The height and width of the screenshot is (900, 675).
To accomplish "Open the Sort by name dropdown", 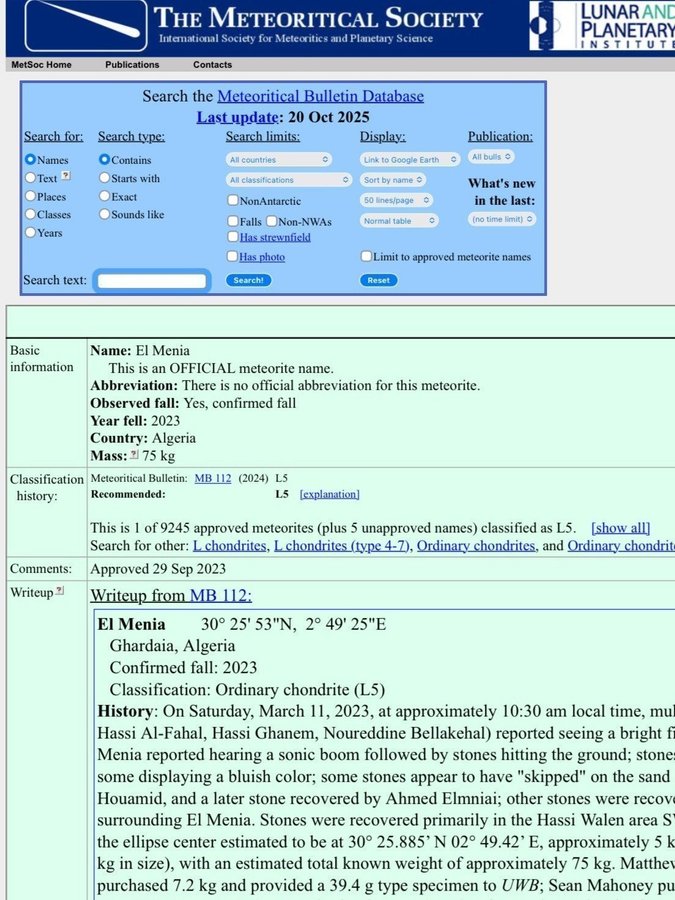I will point(393,180).
